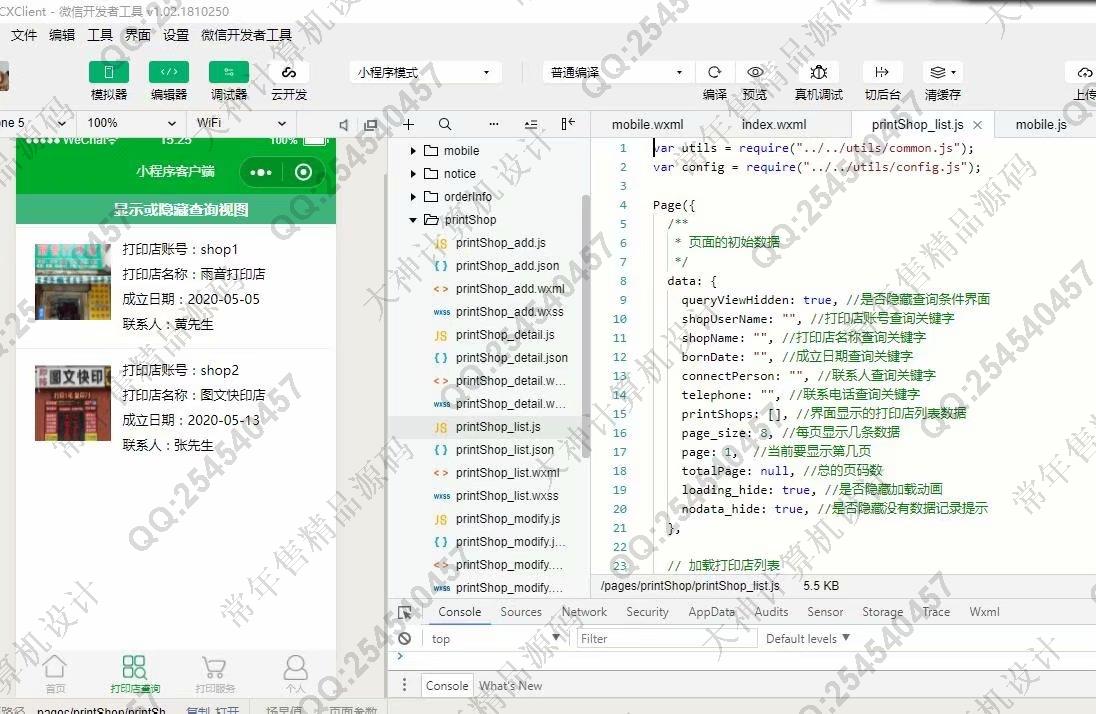1096x714 pixels.
Task: Add a new file with plus icon
Action: [x=409, y=124]
